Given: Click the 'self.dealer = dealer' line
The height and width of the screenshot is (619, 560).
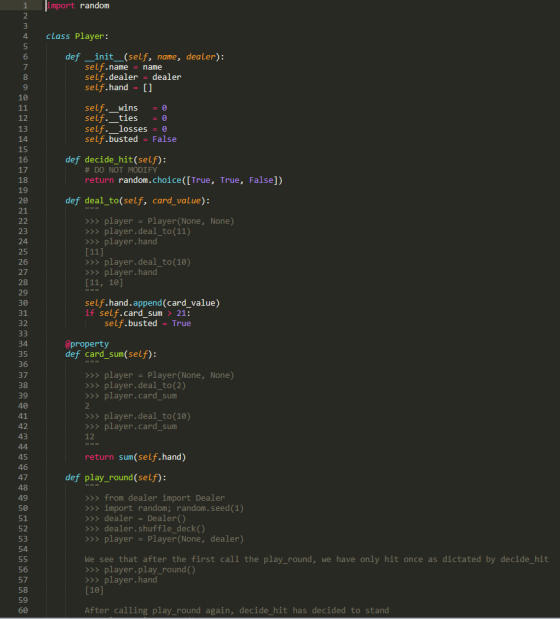Looking at the screenshot, I should click(133, 77).
